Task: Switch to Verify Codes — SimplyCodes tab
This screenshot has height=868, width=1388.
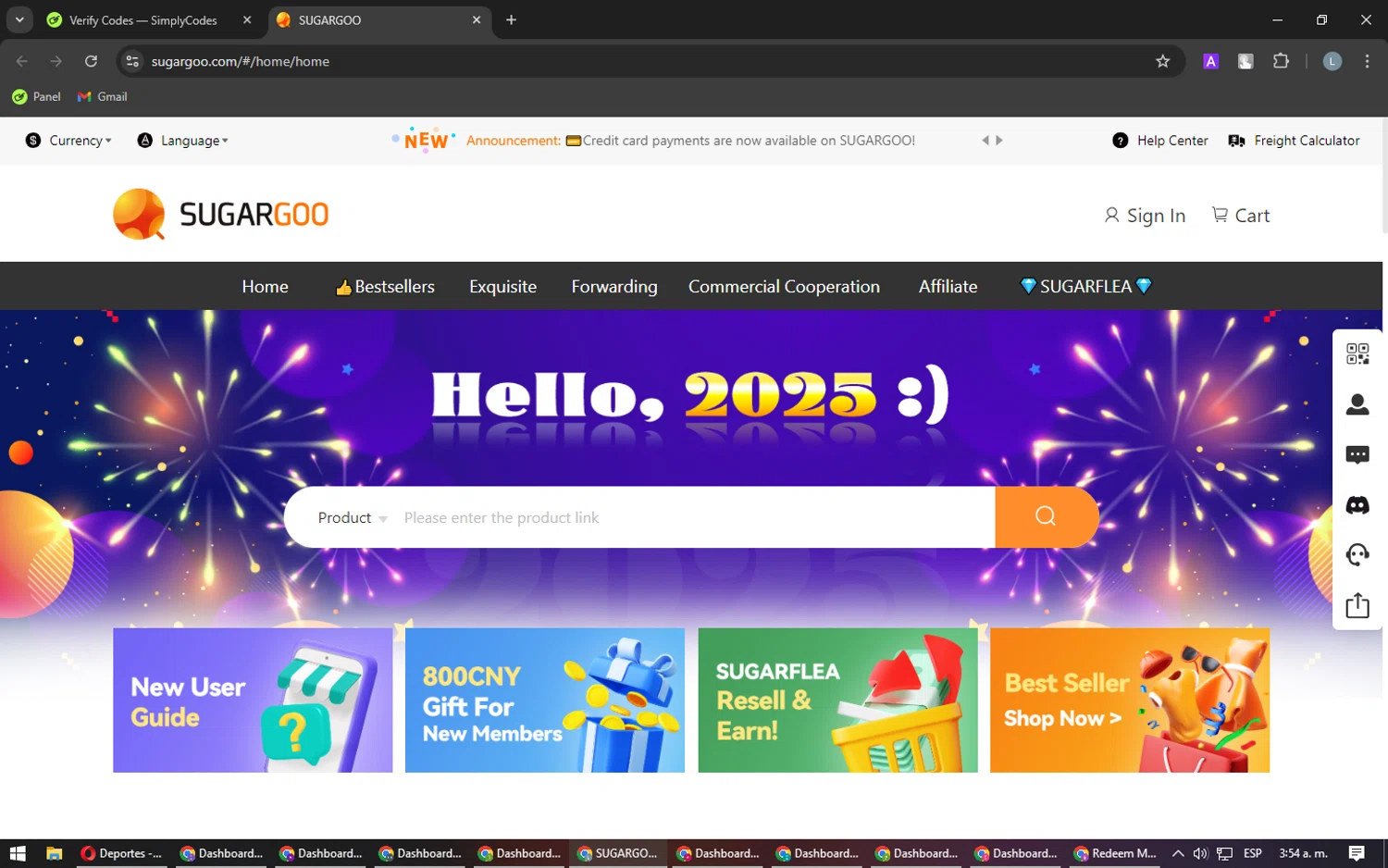Action: point(148,19)
